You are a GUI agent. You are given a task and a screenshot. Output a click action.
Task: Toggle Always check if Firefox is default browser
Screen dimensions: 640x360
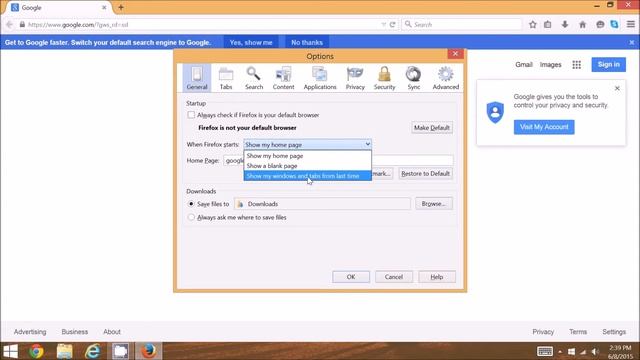tap(191, 115)
